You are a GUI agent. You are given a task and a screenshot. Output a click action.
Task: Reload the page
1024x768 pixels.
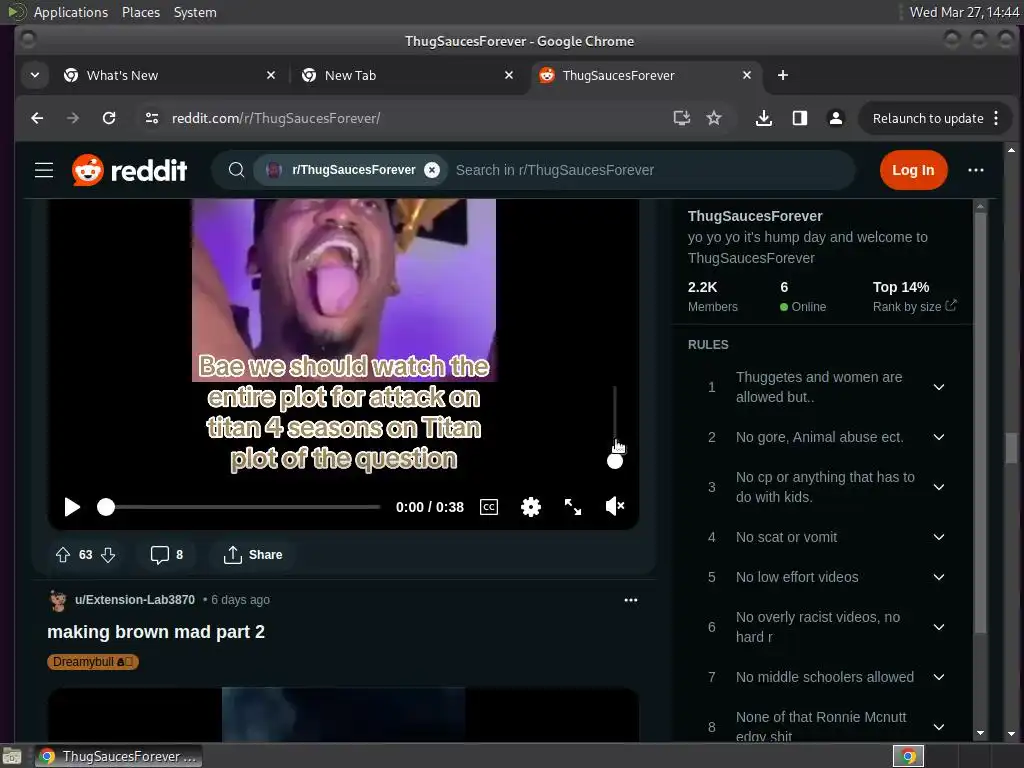[x=109, y=118]
